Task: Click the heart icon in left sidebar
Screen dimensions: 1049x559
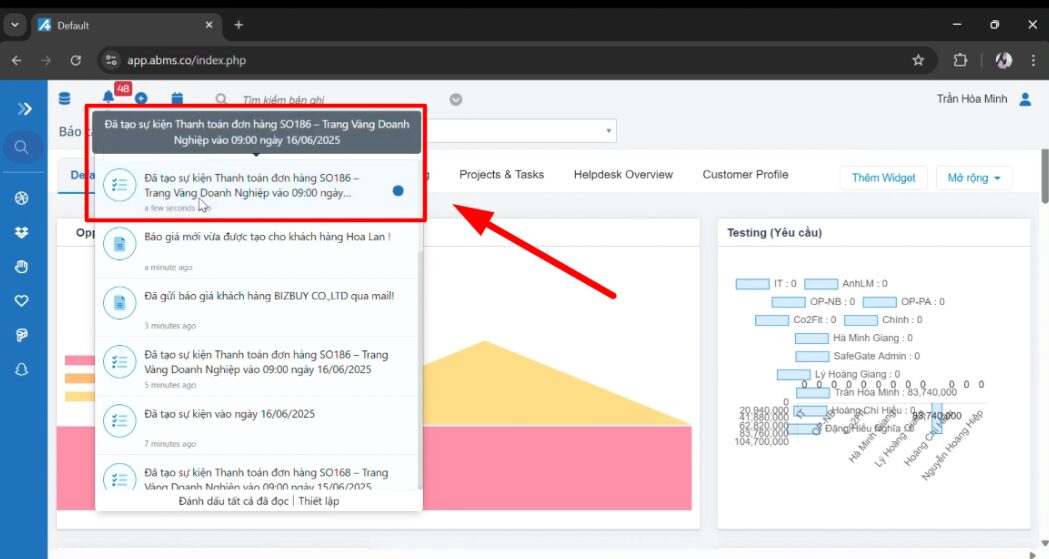Action: (21, 300)
